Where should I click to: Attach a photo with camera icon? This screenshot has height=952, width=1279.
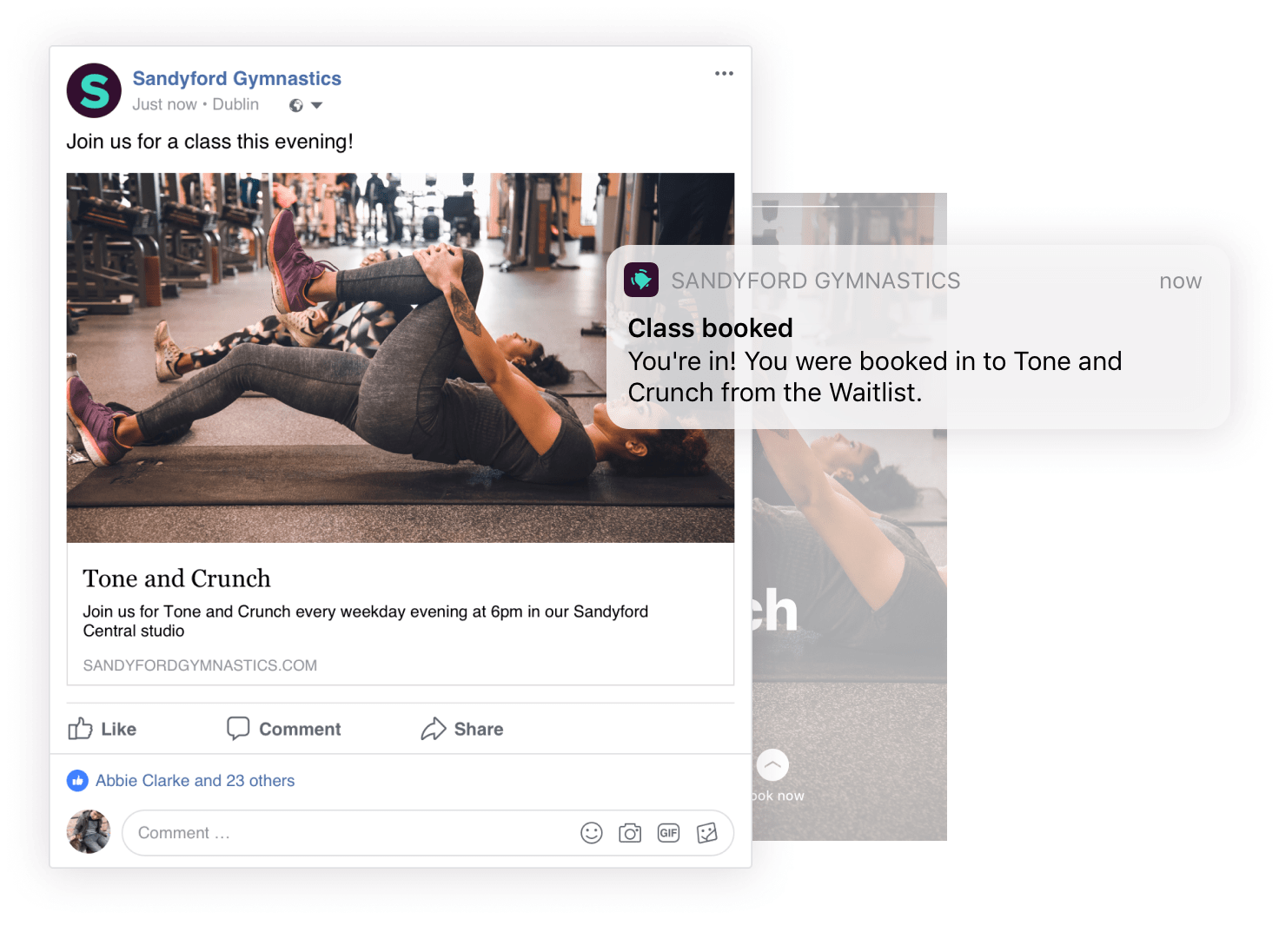[x=630, y=833]
